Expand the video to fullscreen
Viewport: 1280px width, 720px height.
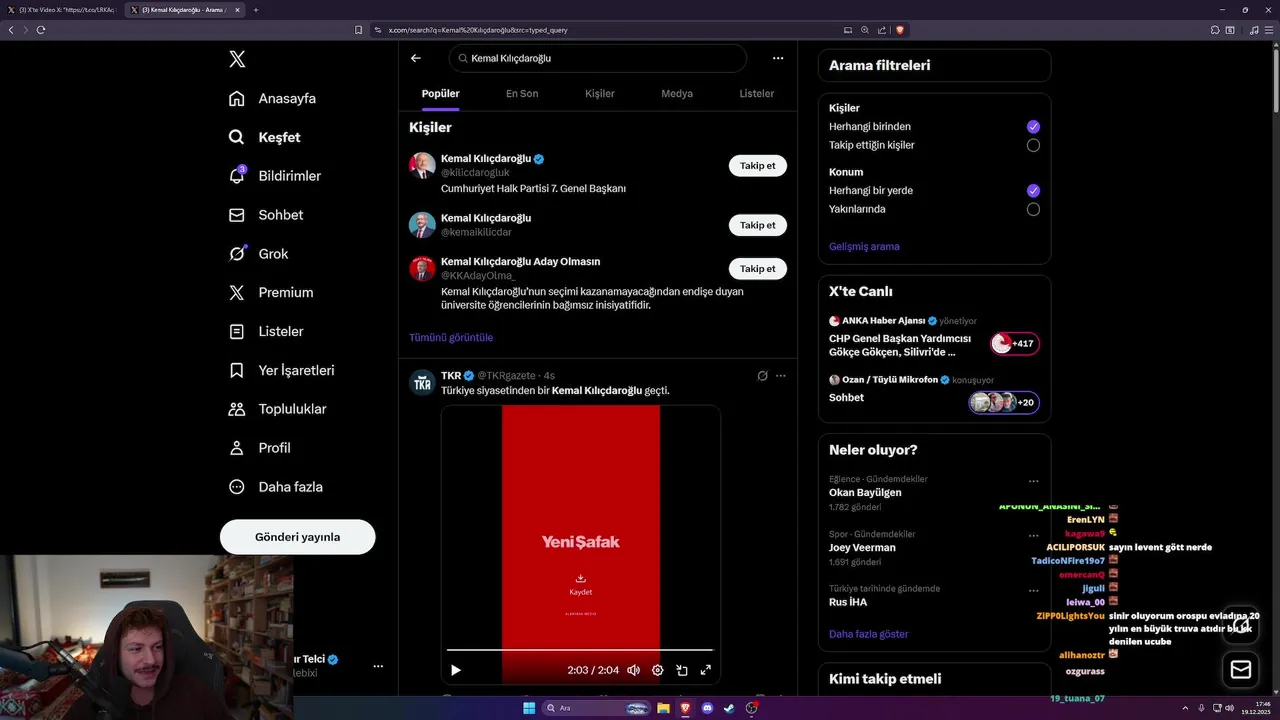(x=705, y=670)
